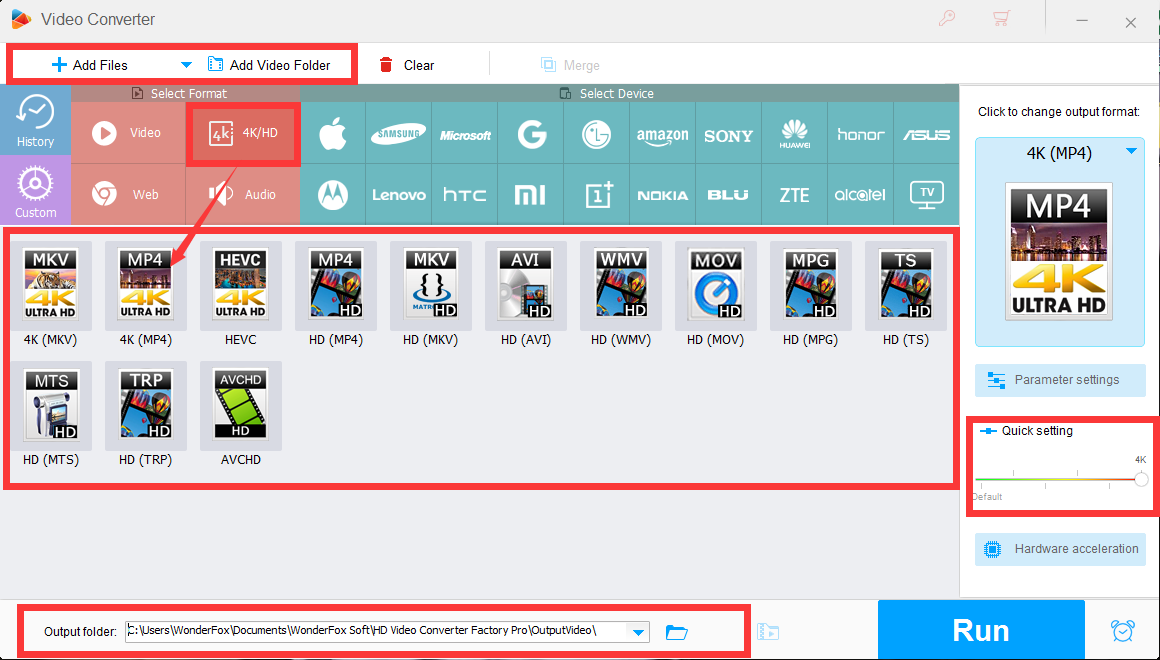Click the alarm clock schedule icon
Screen dimensions: 1160x660
click(1122, 630)
